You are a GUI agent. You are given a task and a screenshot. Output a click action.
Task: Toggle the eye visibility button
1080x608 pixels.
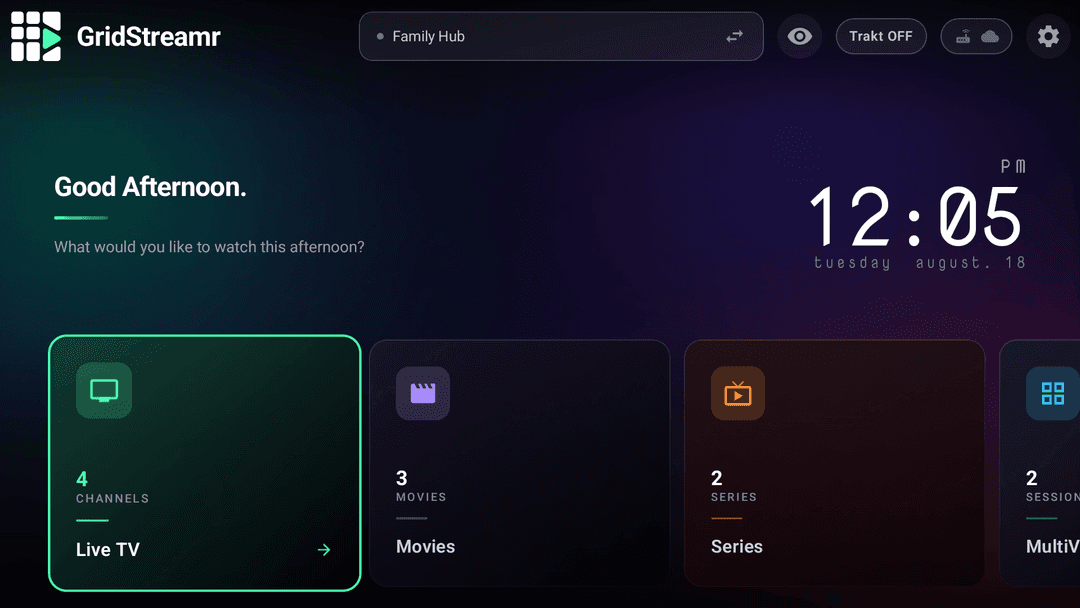[800, 36]
